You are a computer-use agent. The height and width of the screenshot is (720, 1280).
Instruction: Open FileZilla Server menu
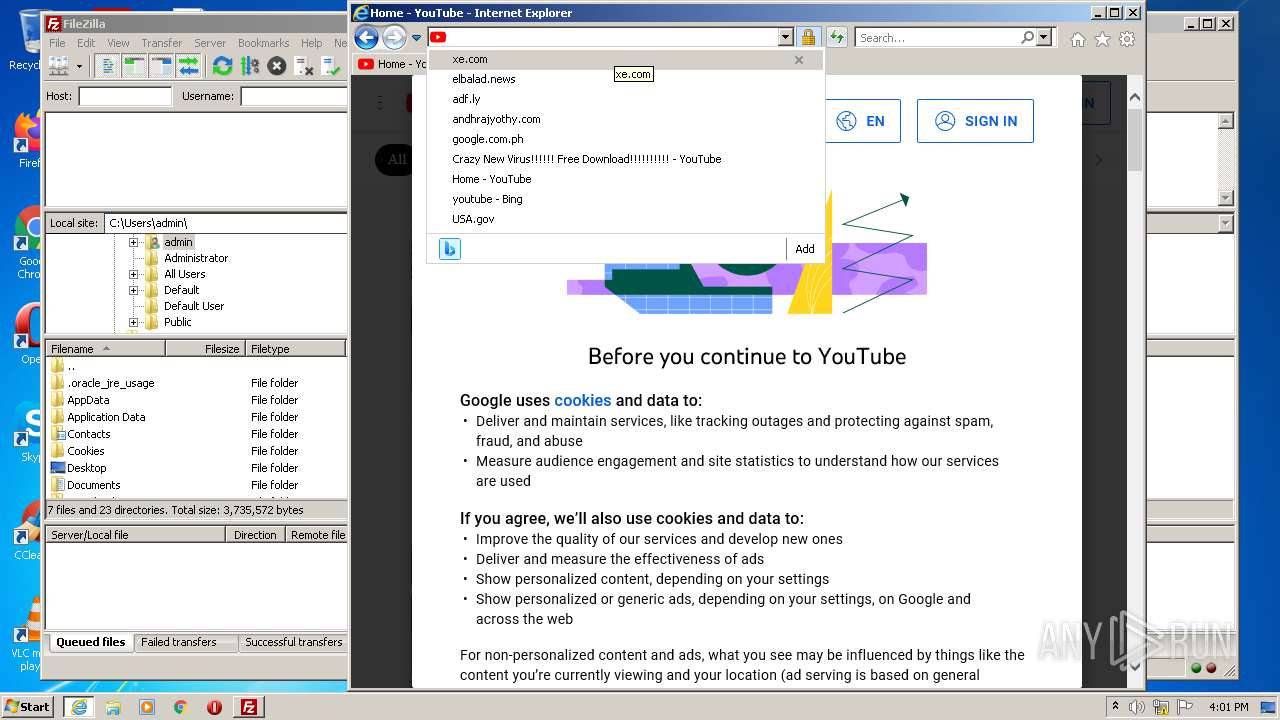pyautogui.click(x=210, y=43)
